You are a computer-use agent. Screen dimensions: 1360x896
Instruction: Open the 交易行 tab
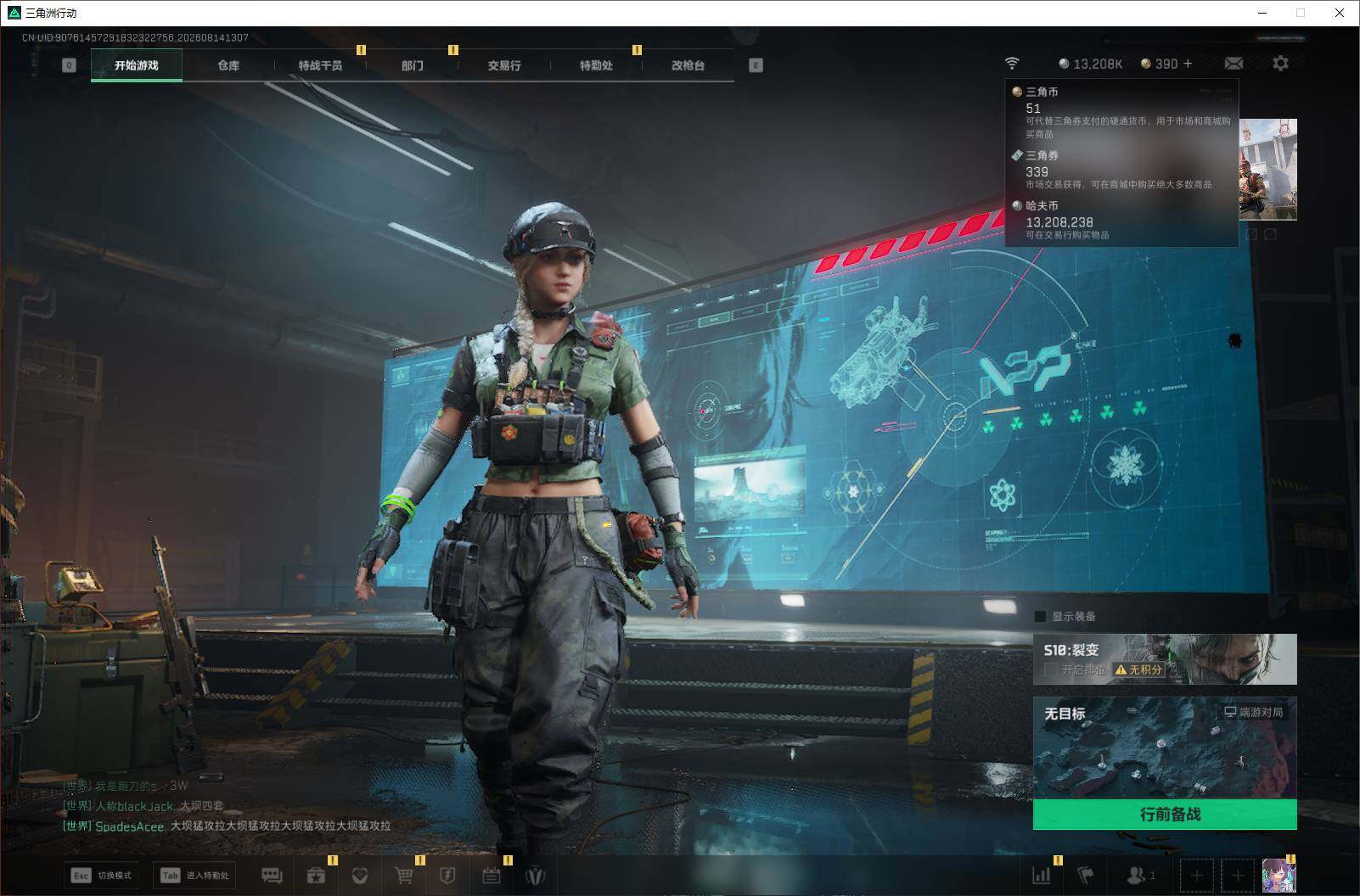coord(504,65)
